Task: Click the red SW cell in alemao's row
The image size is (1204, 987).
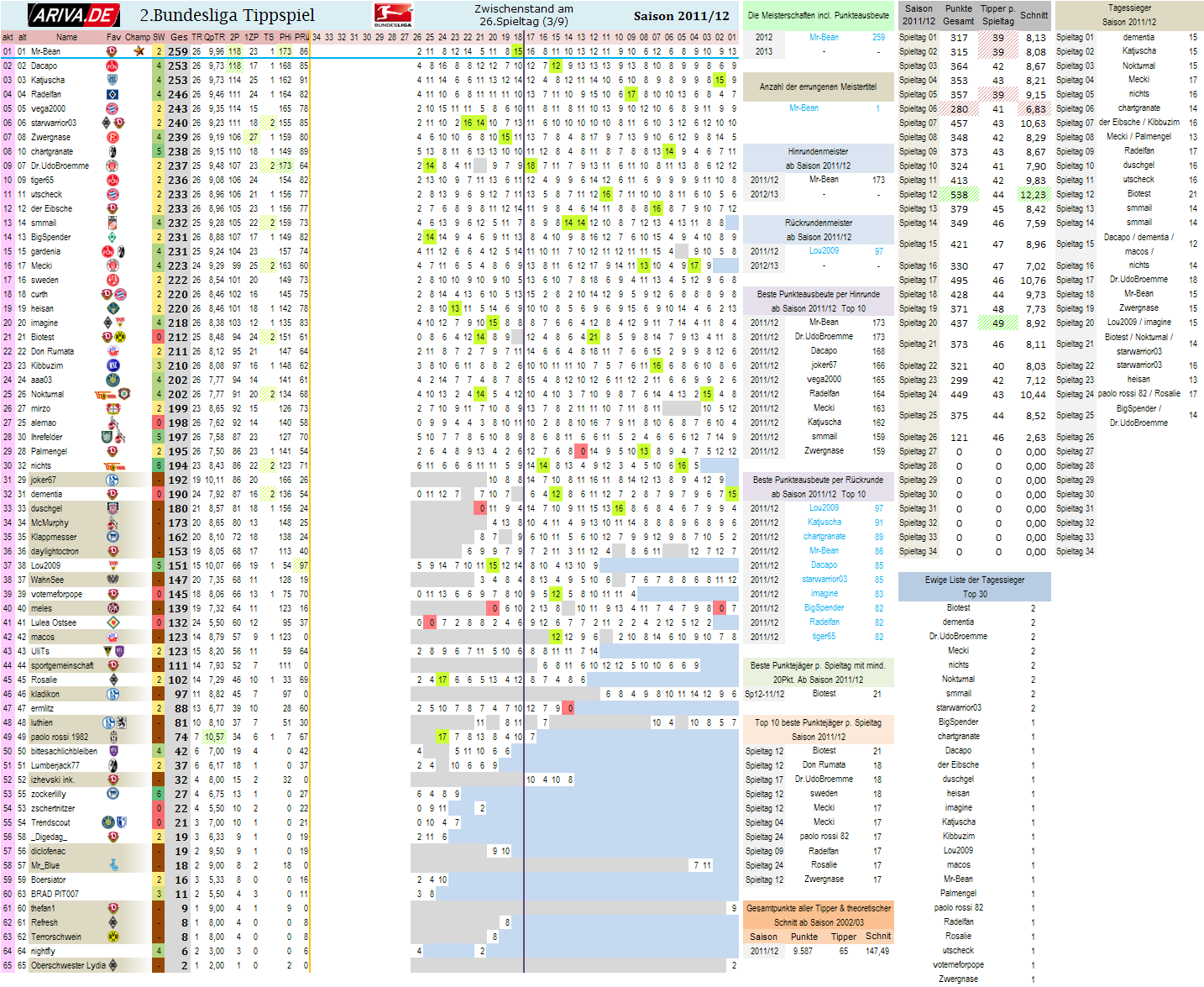Action: (x=159, y=423)
